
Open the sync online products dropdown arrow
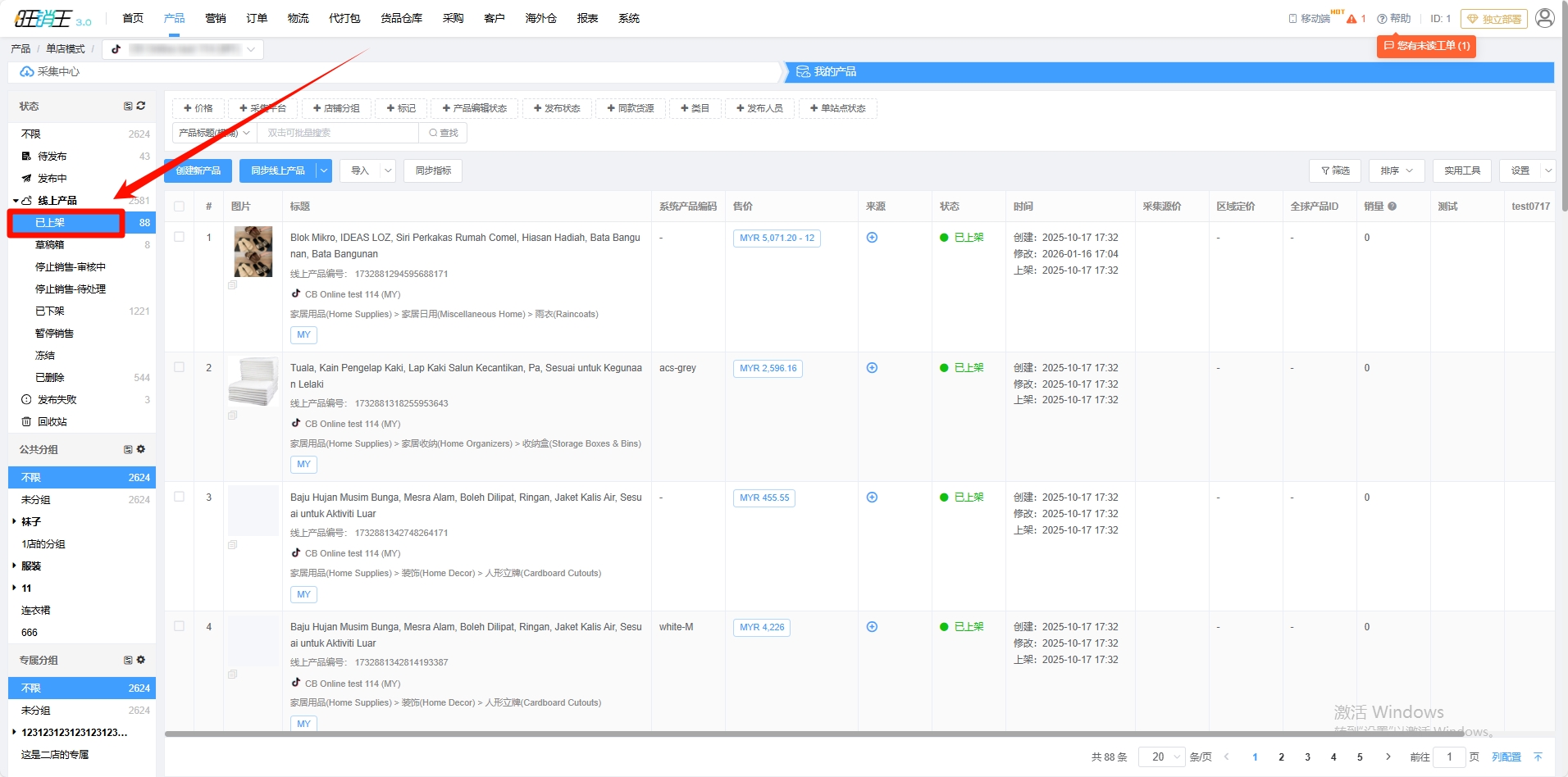click(324, 170)
